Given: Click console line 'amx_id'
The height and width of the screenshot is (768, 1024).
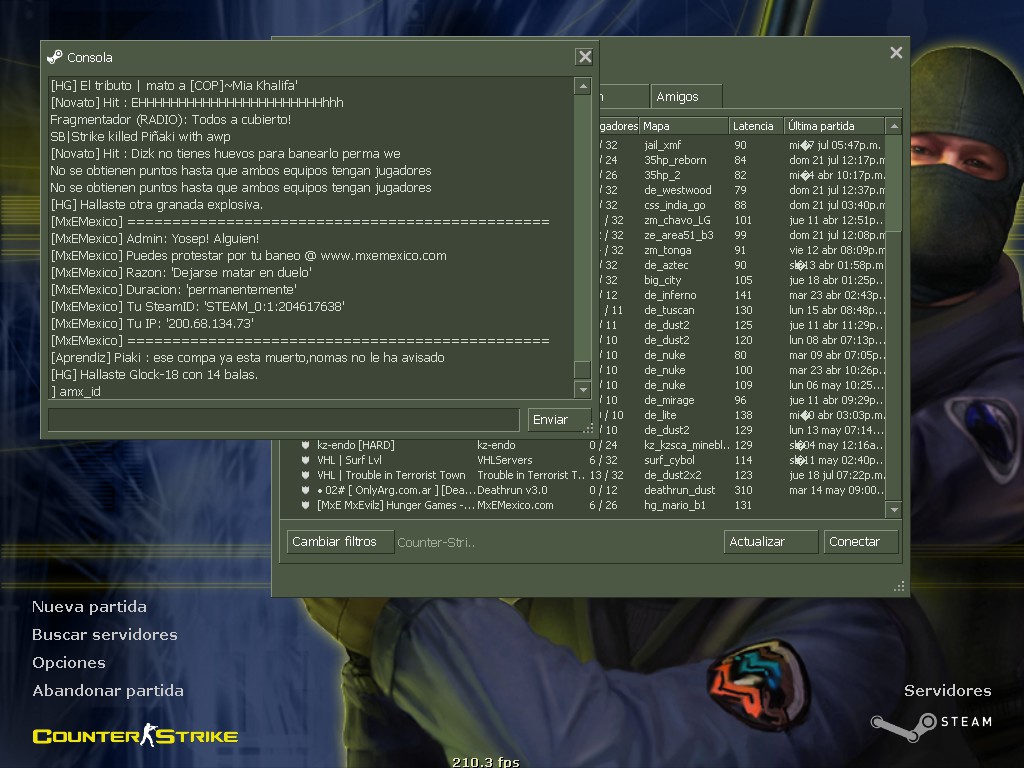Looking at the screenshot, I should 76,391.
